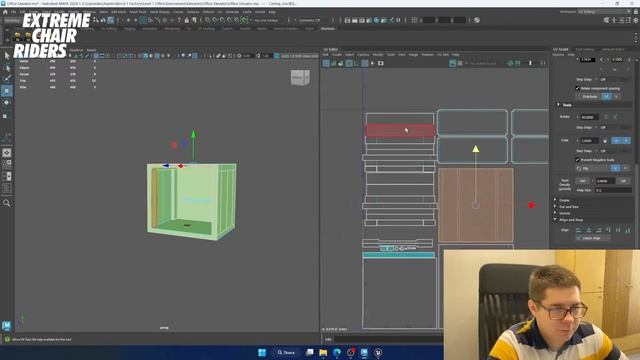Expand the Unfold section
This screenshot has width=640, height=360.
coord(556,213)
